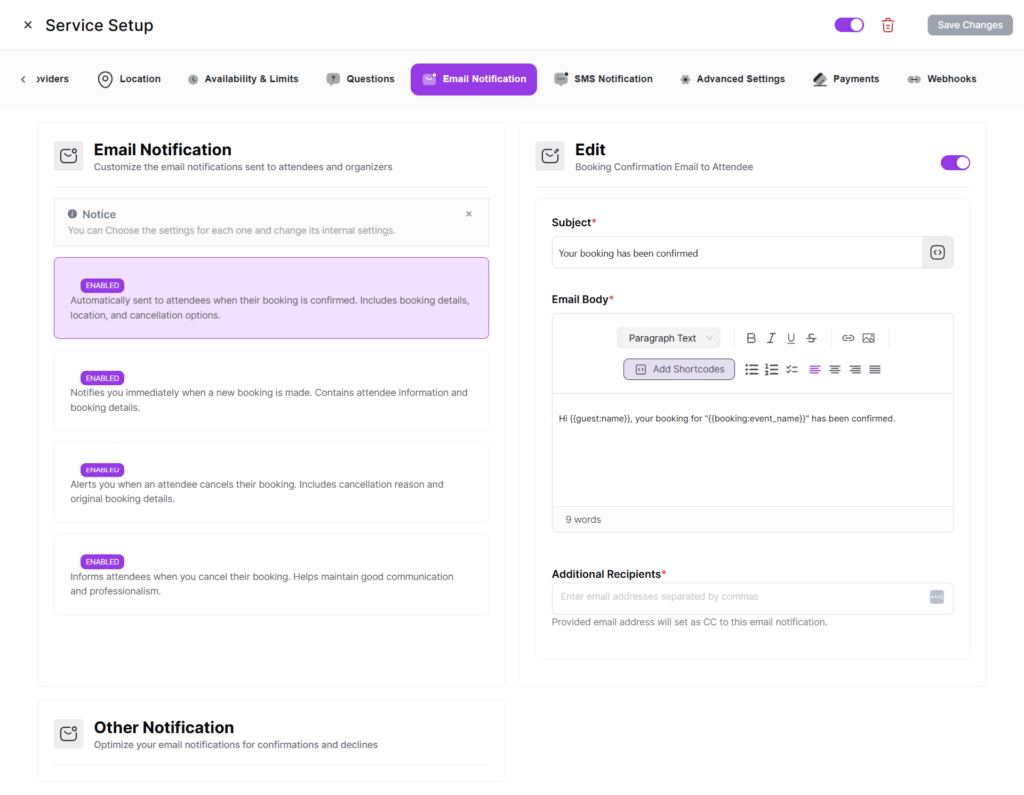Image resolution: width=1024 pixels, height=795 pixels.
Task: Click the red trash delete icon
Action: click(888, 25)
